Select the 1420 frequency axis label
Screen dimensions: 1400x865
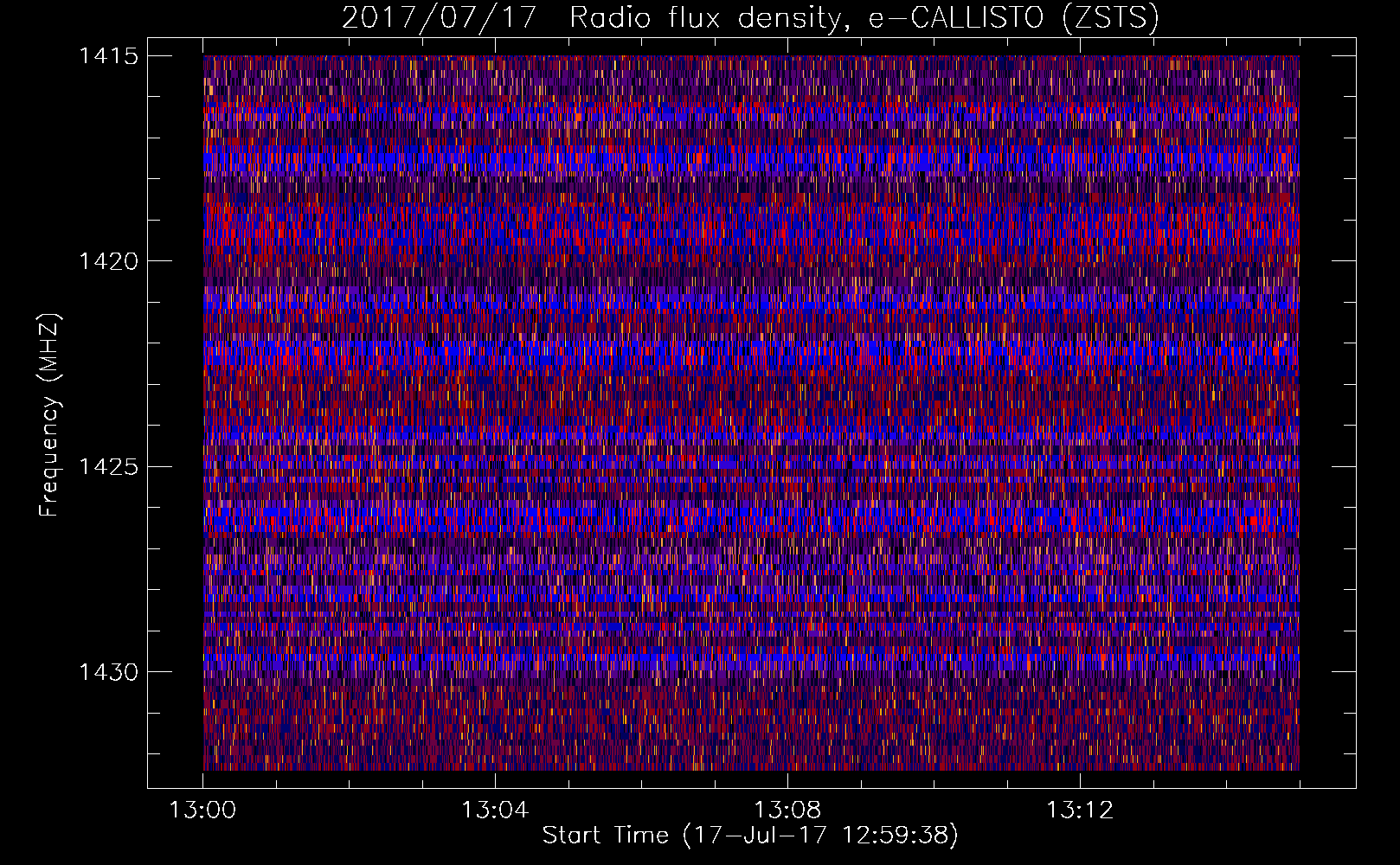(108, 261)
